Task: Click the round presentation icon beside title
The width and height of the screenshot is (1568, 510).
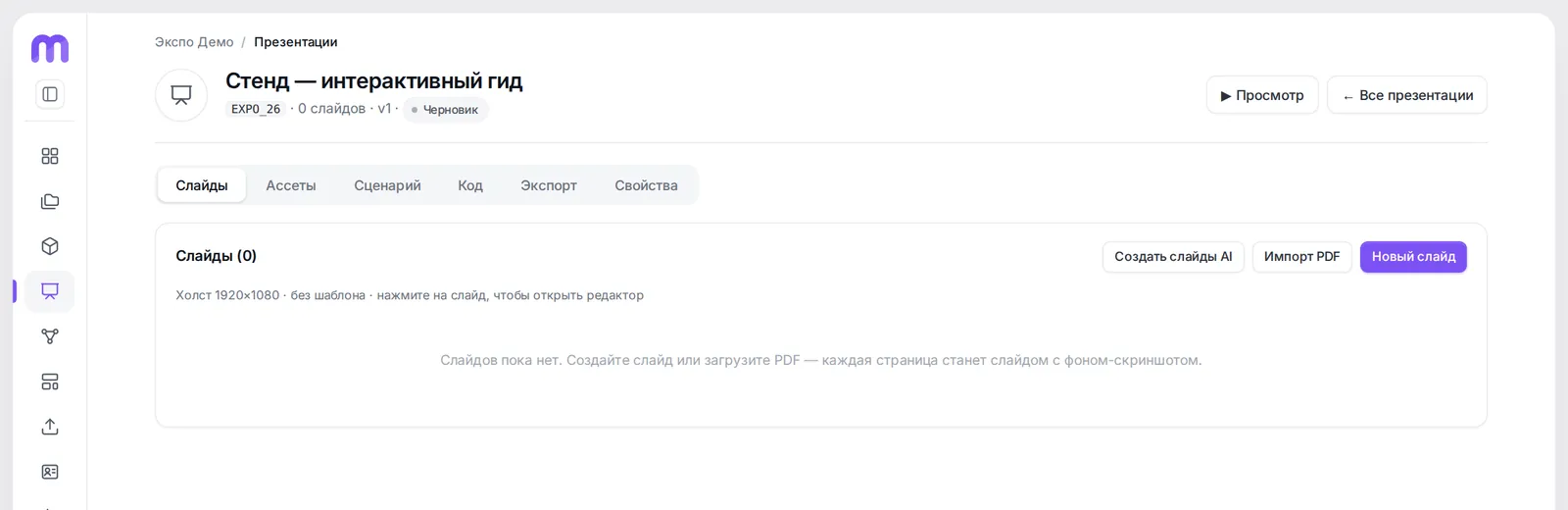Action: coord(181,95)
